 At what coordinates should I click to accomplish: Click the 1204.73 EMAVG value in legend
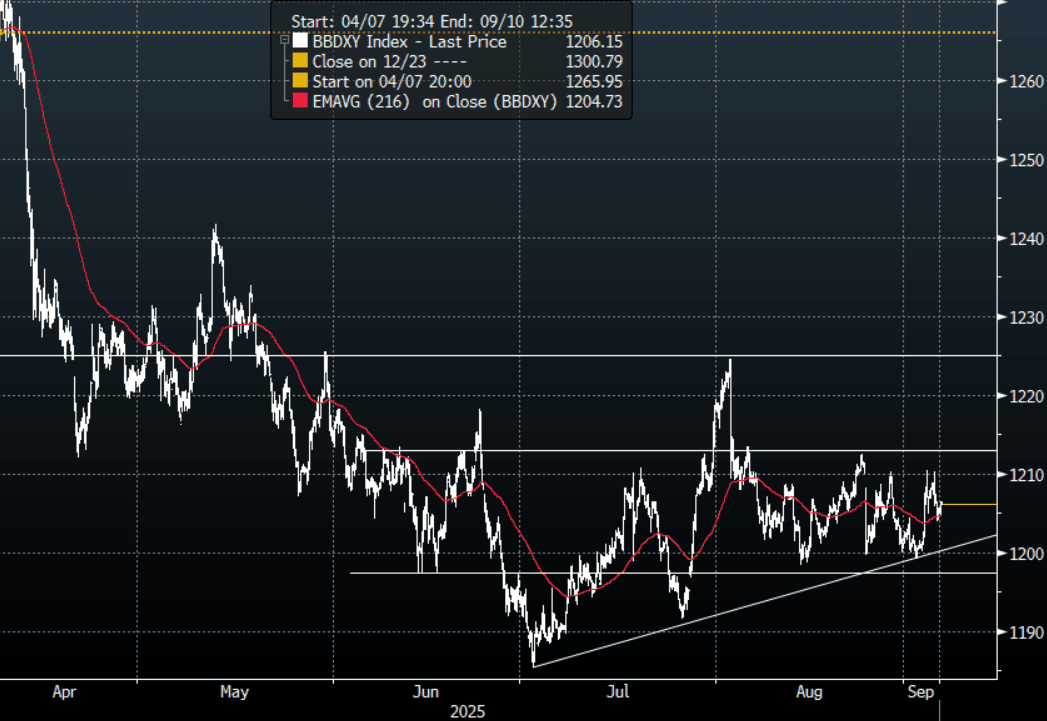tap(595, 101)
